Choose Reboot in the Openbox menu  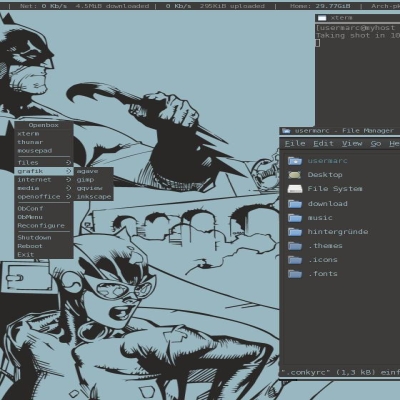[43, 246]
